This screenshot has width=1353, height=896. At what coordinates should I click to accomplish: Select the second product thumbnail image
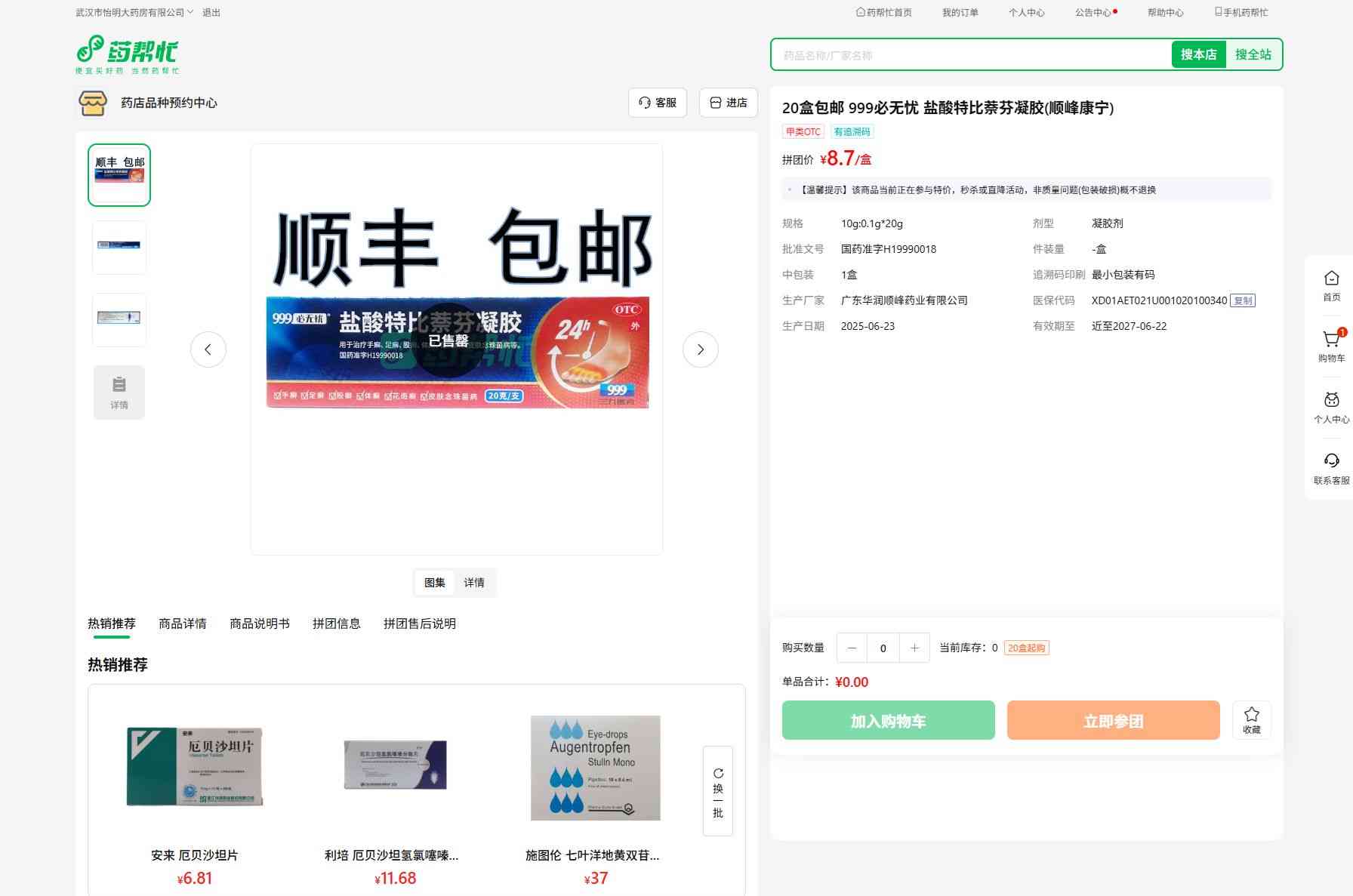click(x=119, y=247)
